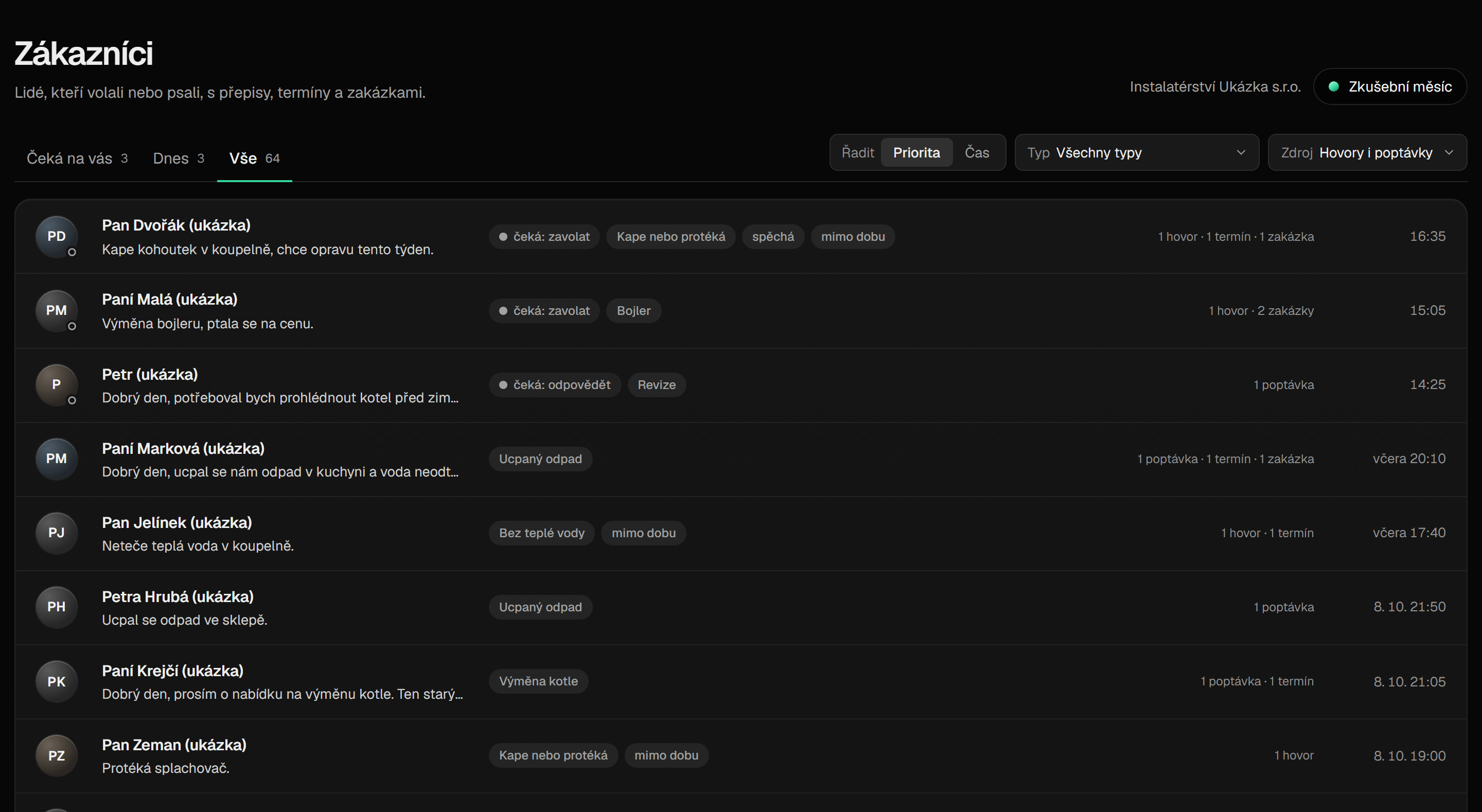Image resolution: width=1482 pixels, height=812 pixels.
Task: Click the 14:25 timestamp
Action: click(1427, 384)
